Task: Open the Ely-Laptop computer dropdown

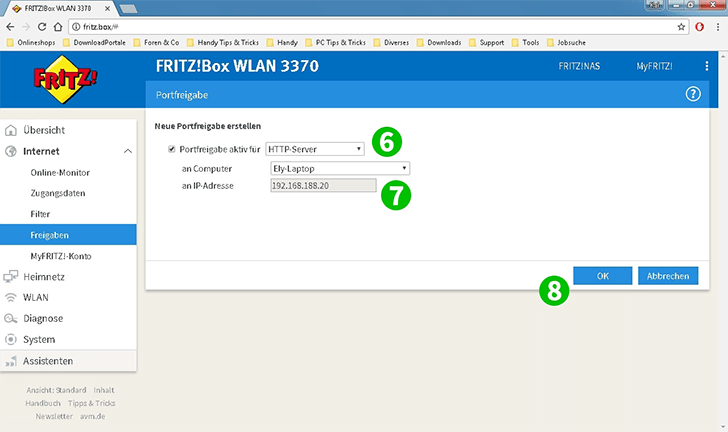Action: (340, 168)
